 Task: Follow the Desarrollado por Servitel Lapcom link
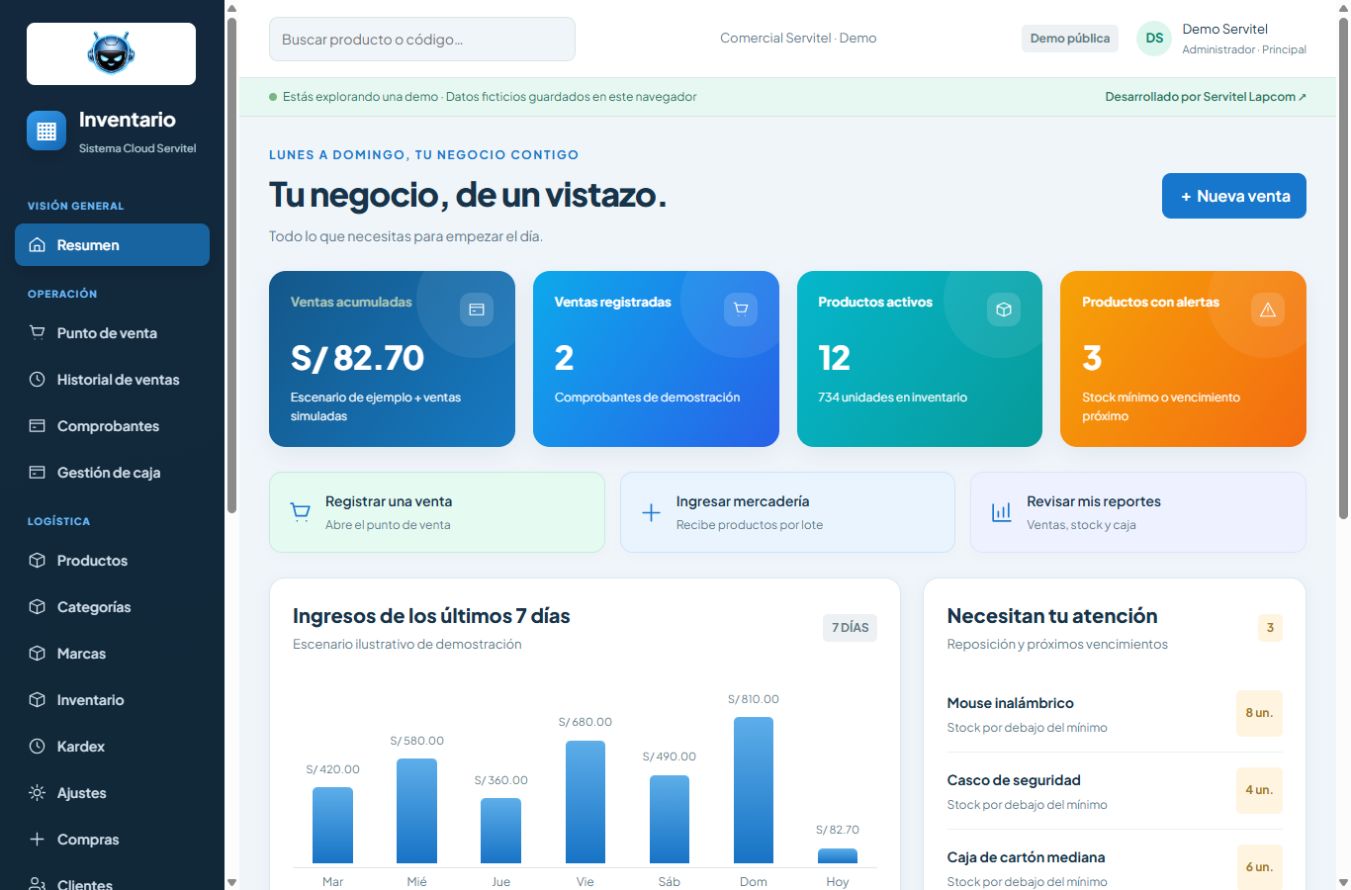coord(1205,97)
